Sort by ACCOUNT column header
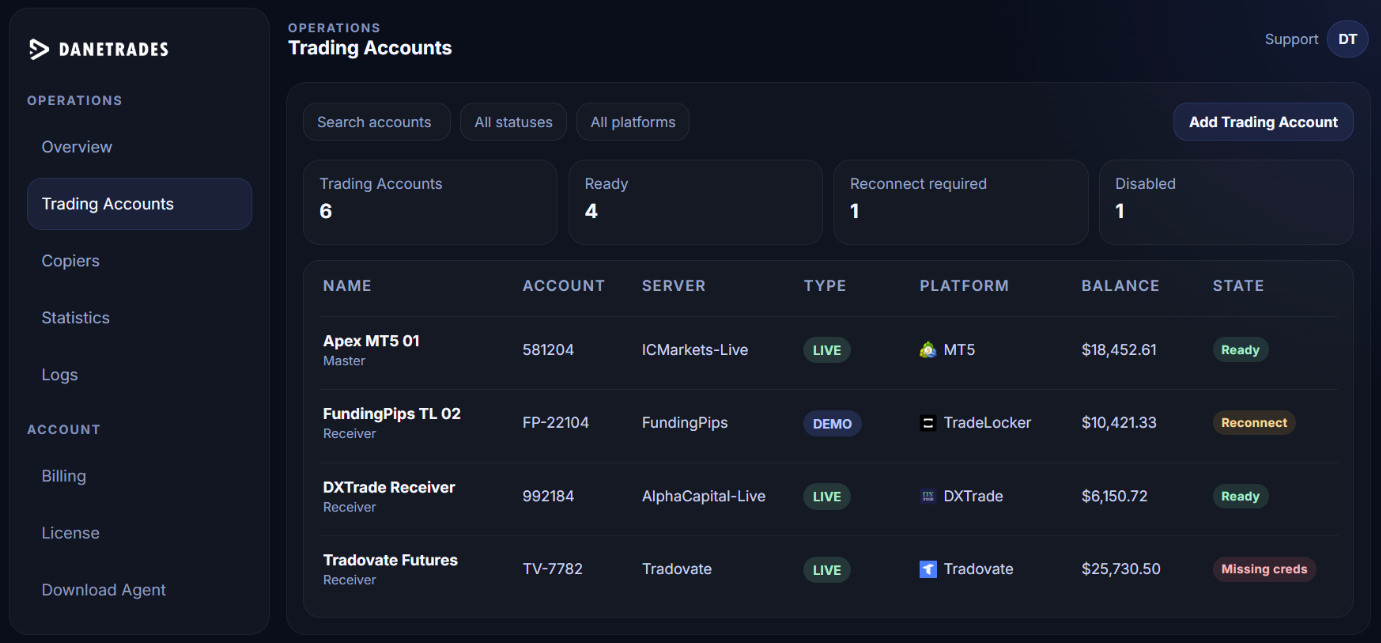The image size is (1381, 643). [x=563, y=286]
